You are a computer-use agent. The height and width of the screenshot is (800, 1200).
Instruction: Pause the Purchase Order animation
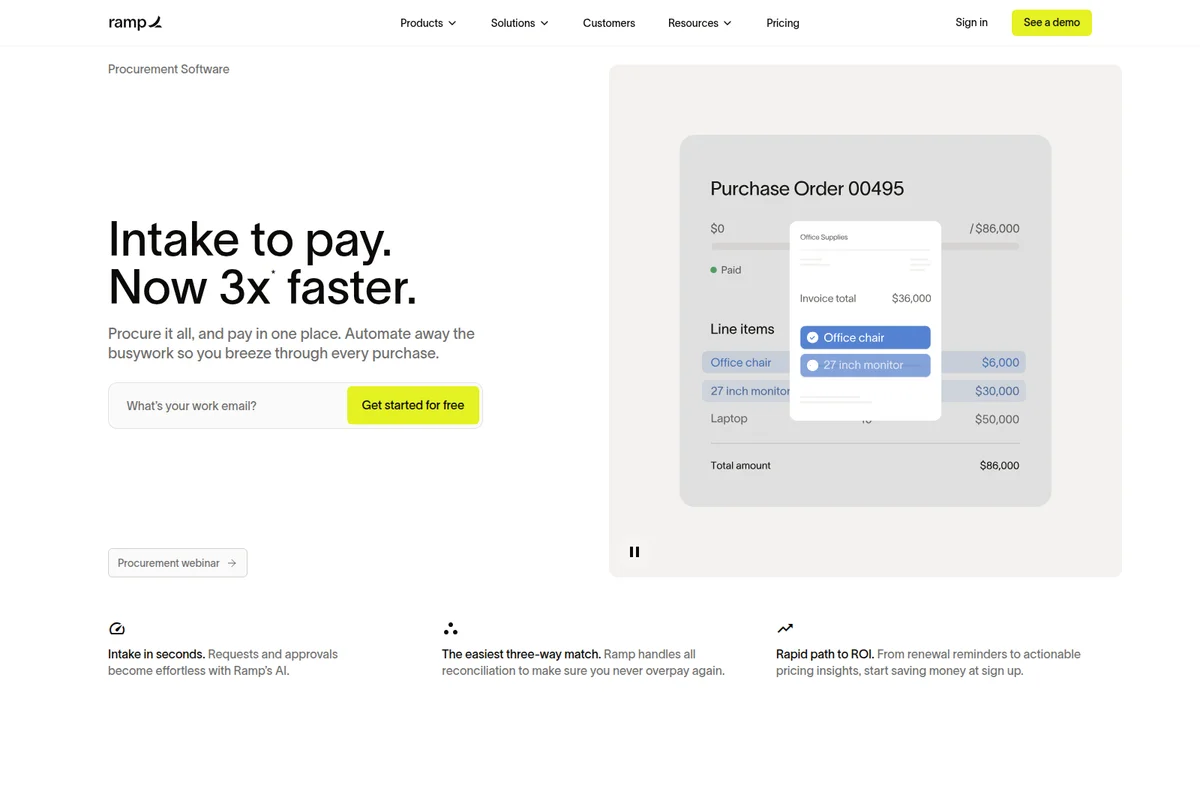coord(634,551)
